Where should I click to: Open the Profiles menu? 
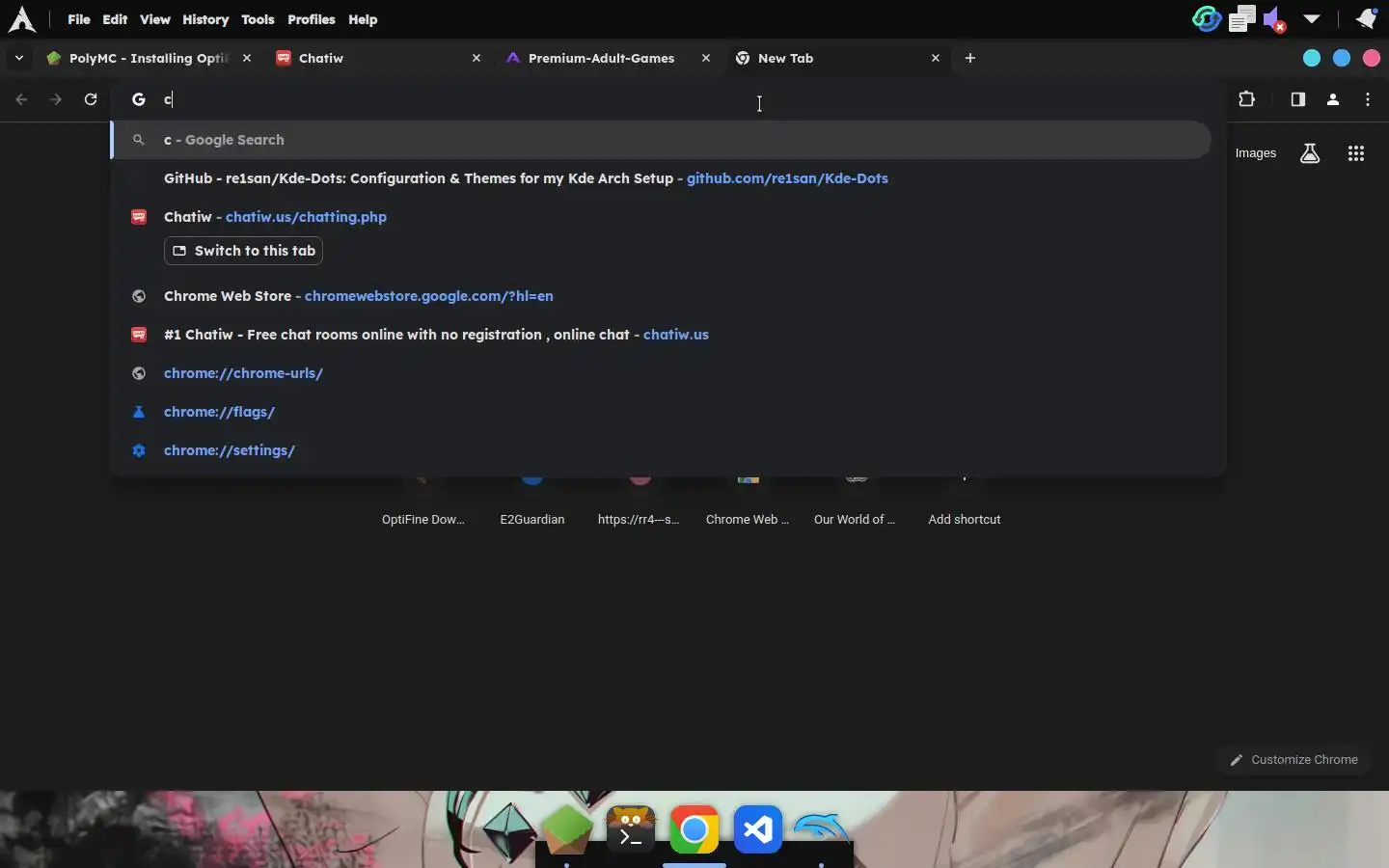click(x=312, y=19)
